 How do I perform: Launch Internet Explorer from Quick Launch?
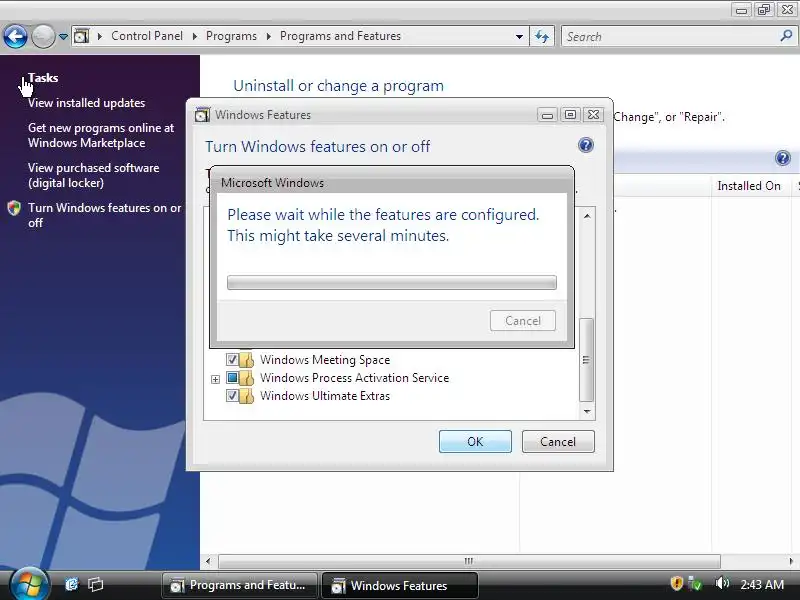pos(71,584)
